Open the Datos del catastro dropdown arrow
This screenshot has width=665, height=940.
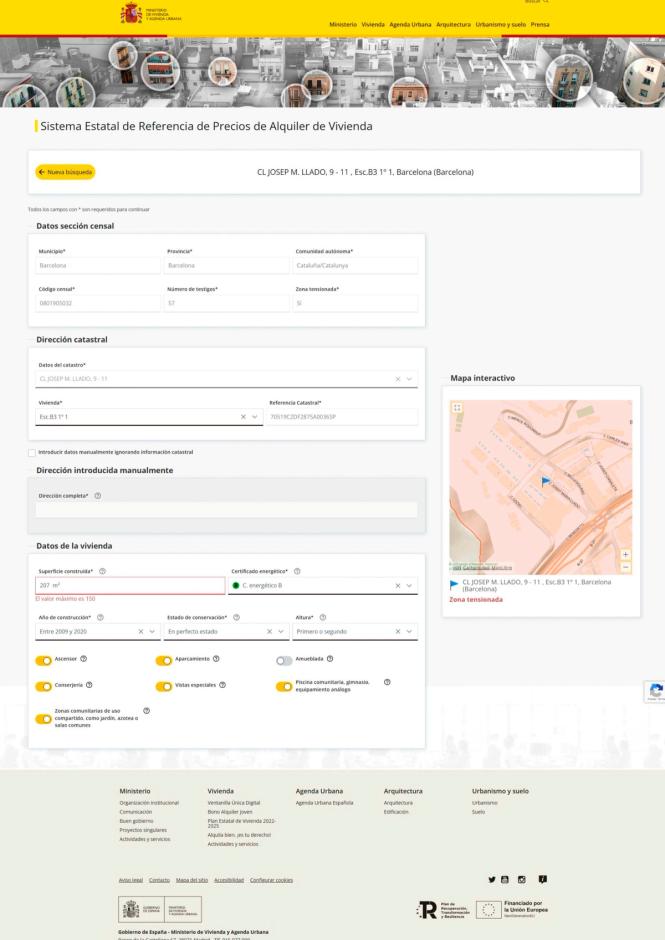[410, 379]
